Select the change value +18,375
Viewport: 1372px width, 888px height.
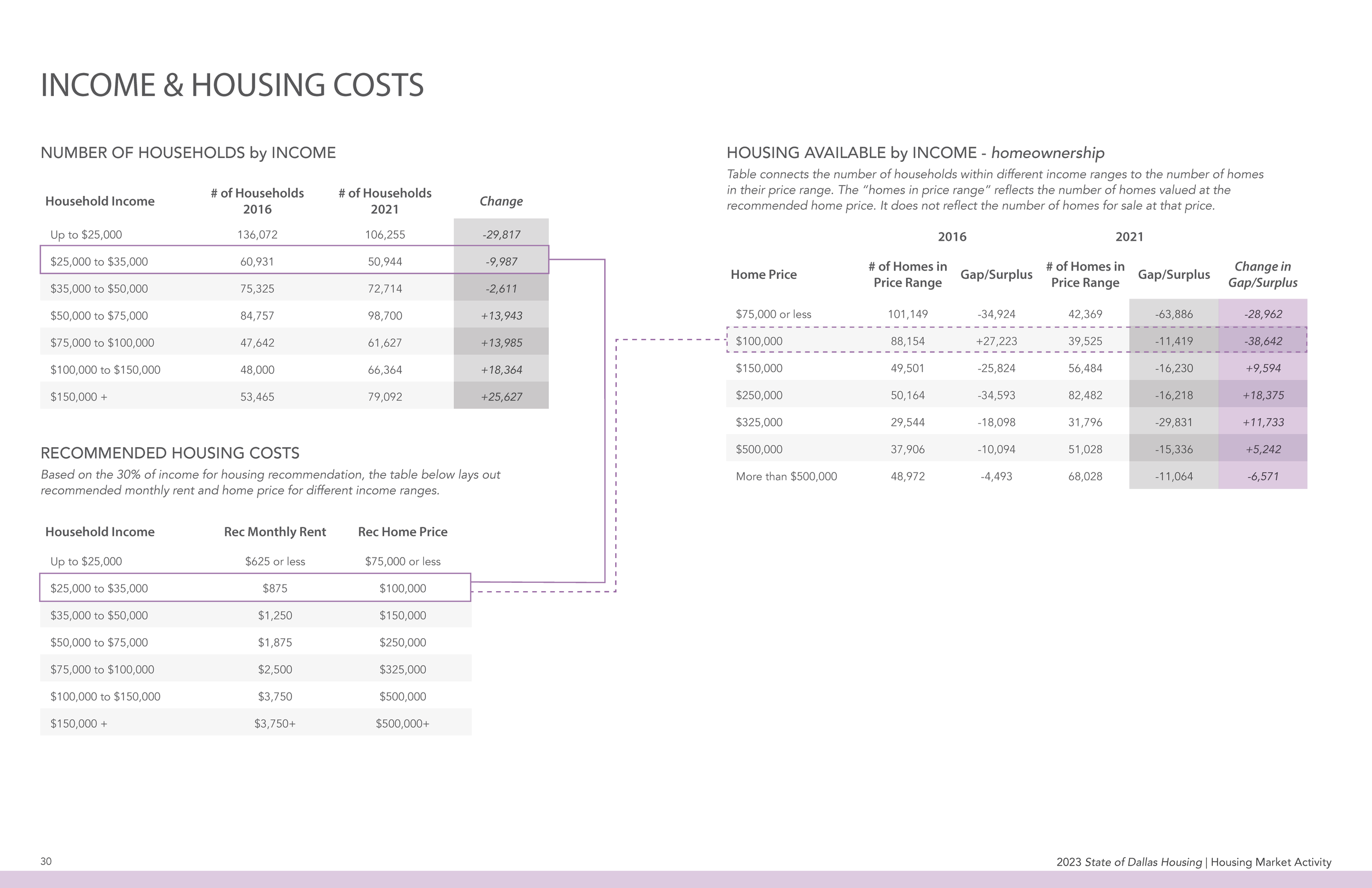[x=1263, y=396]
